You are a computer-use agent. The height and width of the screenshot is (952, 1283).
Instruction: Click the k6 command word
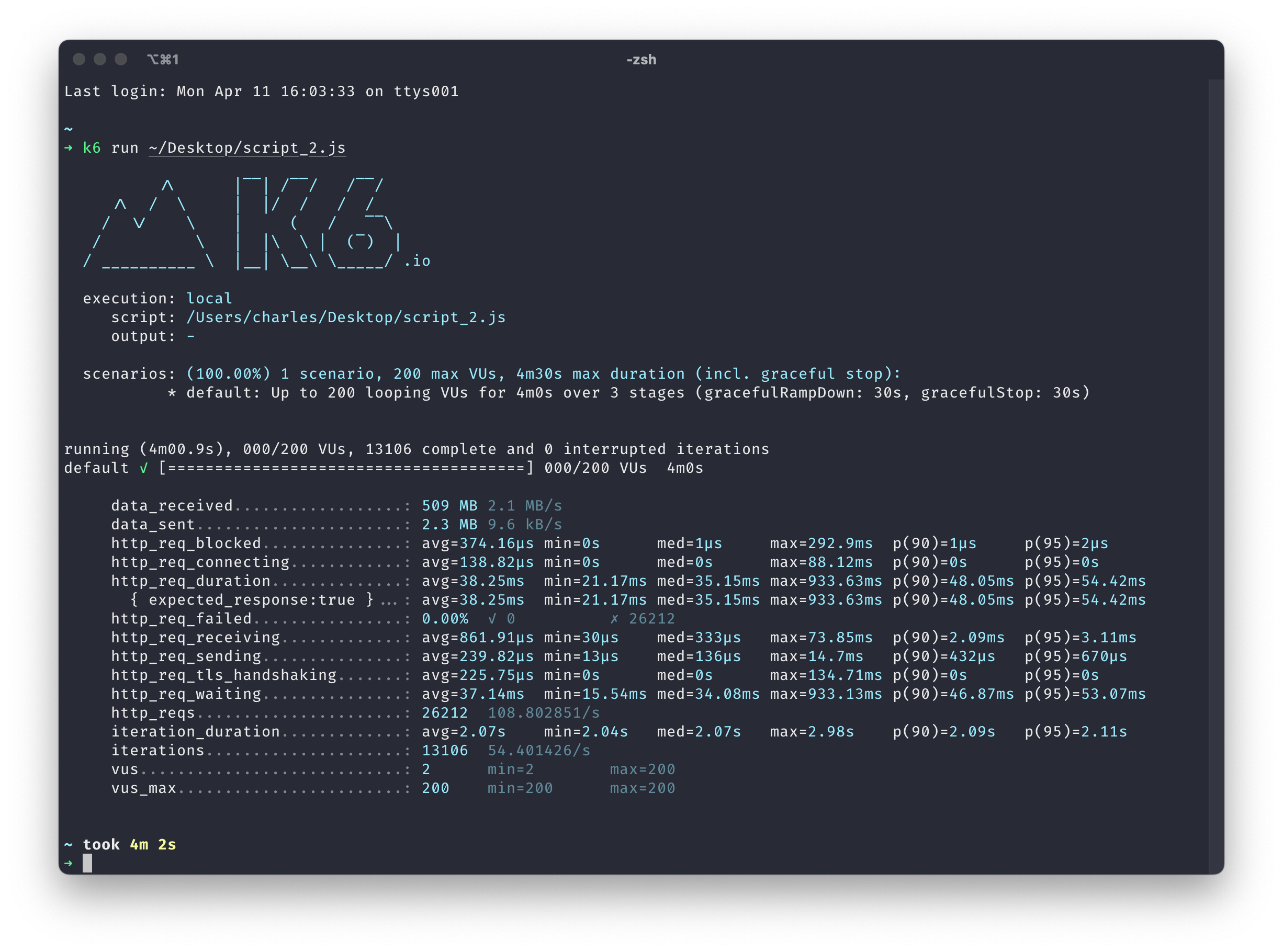[92, 148]
